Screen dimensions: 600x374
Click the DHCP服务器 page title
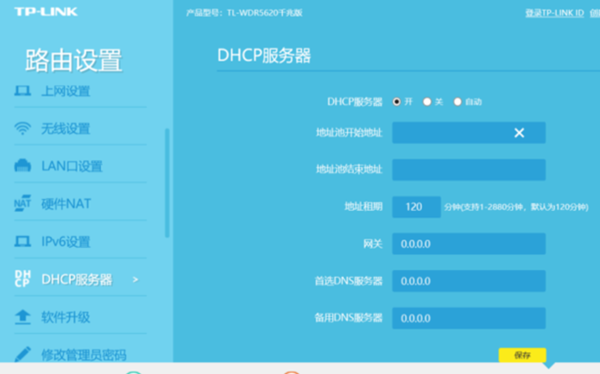coord(264,55)
